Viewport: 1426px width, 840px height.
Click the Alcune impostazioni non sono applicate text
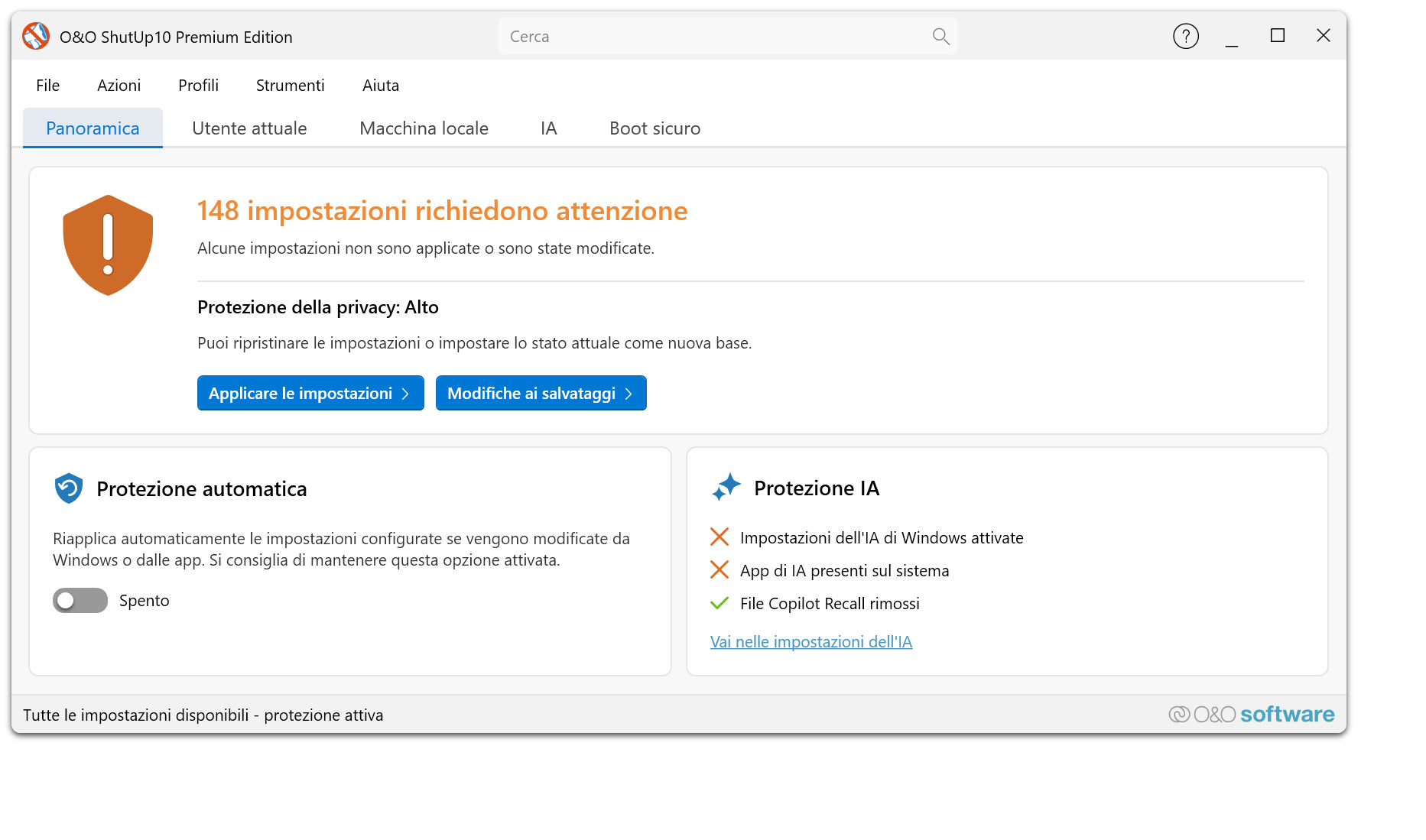(425, 248)
